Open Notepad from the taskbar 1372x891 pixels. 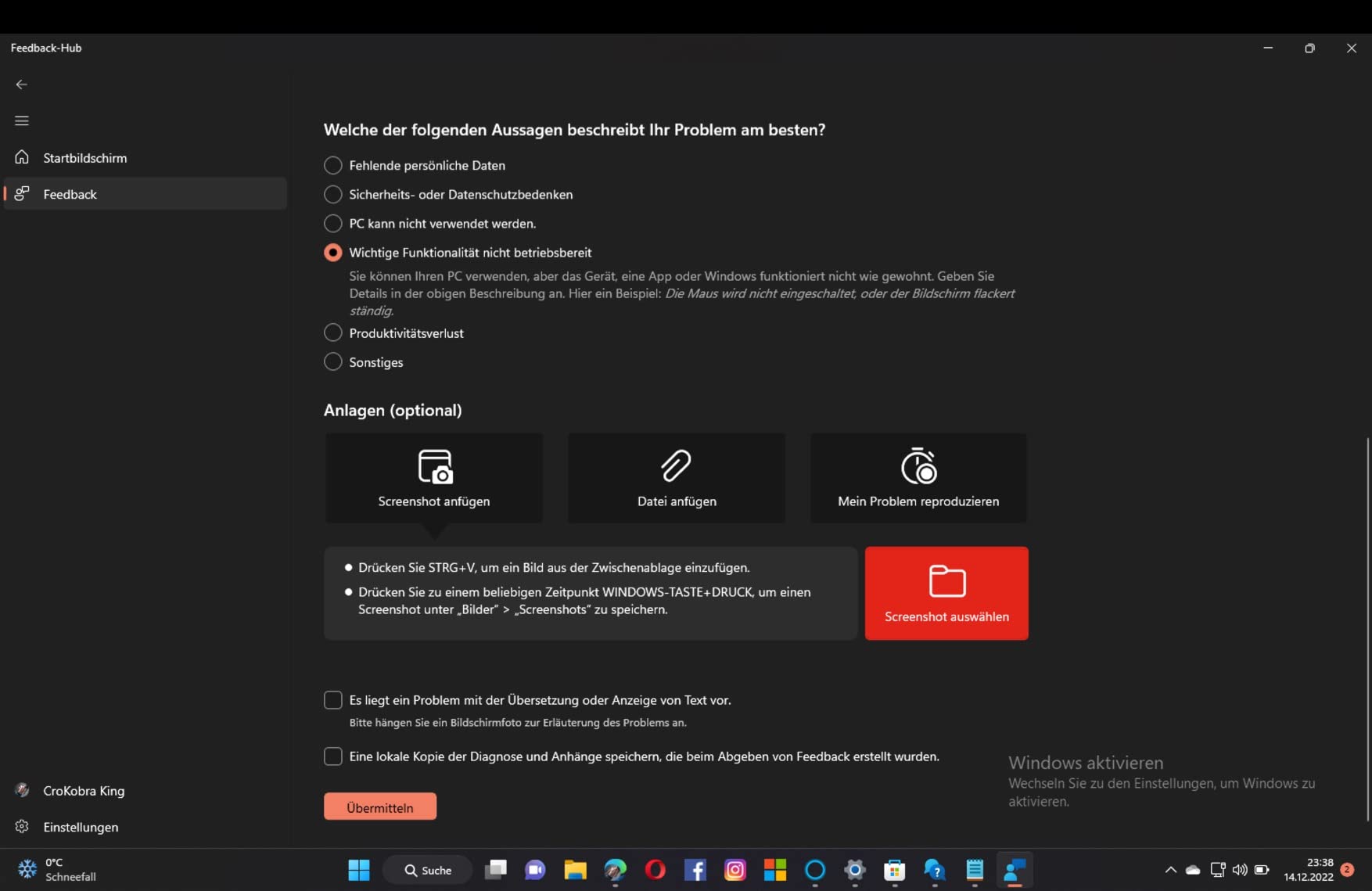pos(975,870)
